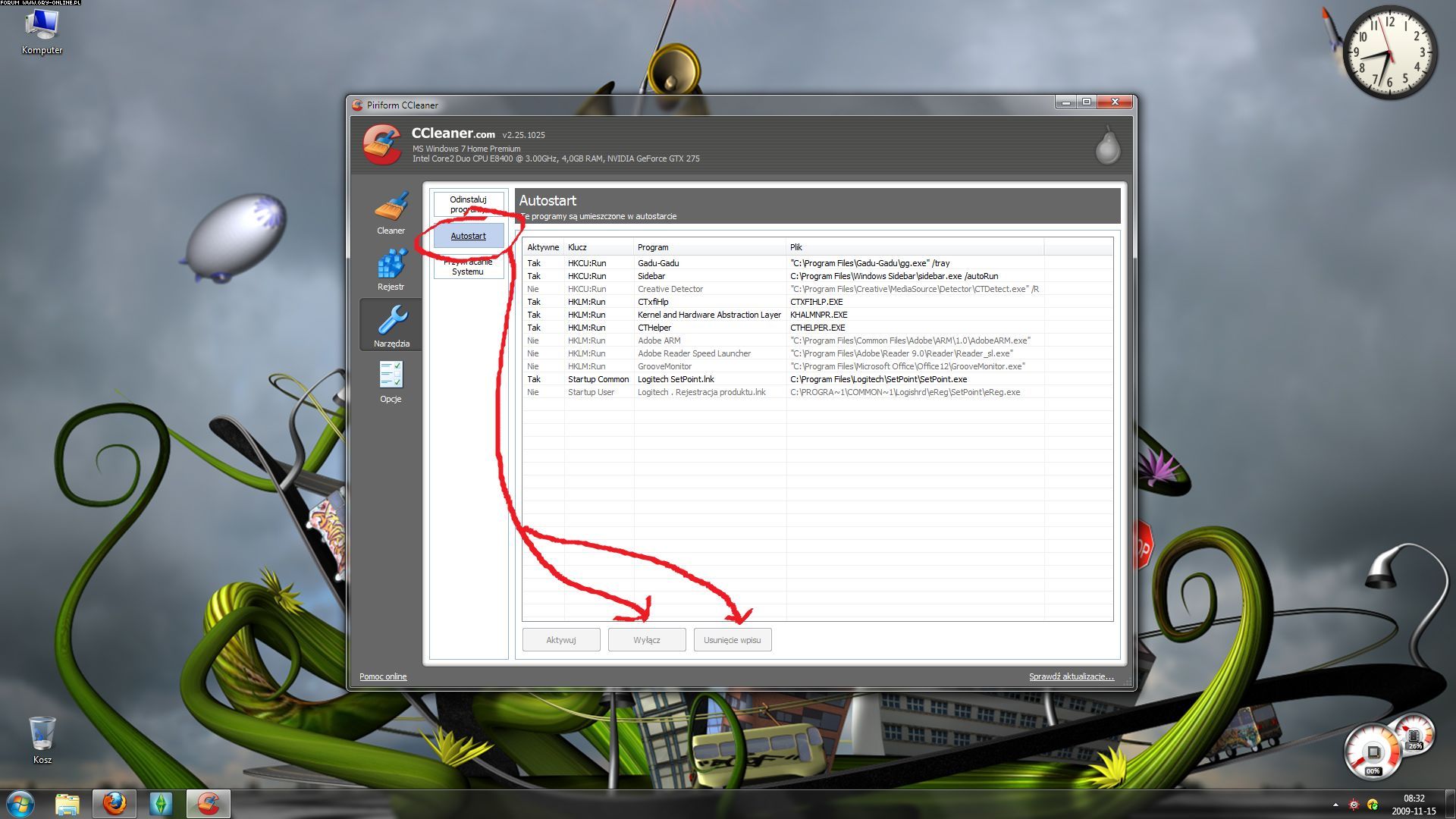
Task: Click the desktop clock gadget
Action: pyautogui.click(x=1389, y=52)
